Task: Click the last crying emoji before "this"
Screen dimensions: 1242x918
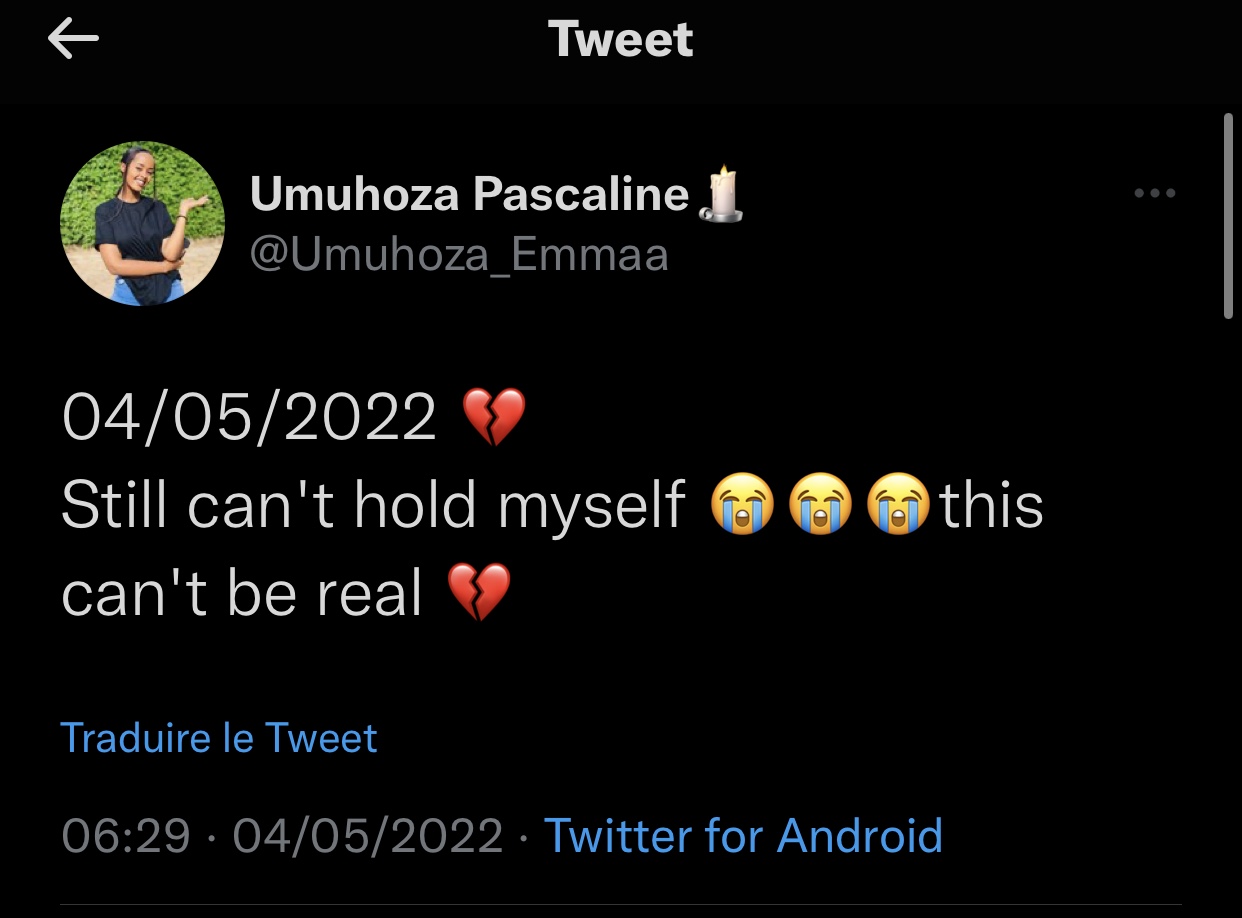Action: point(899,505)
